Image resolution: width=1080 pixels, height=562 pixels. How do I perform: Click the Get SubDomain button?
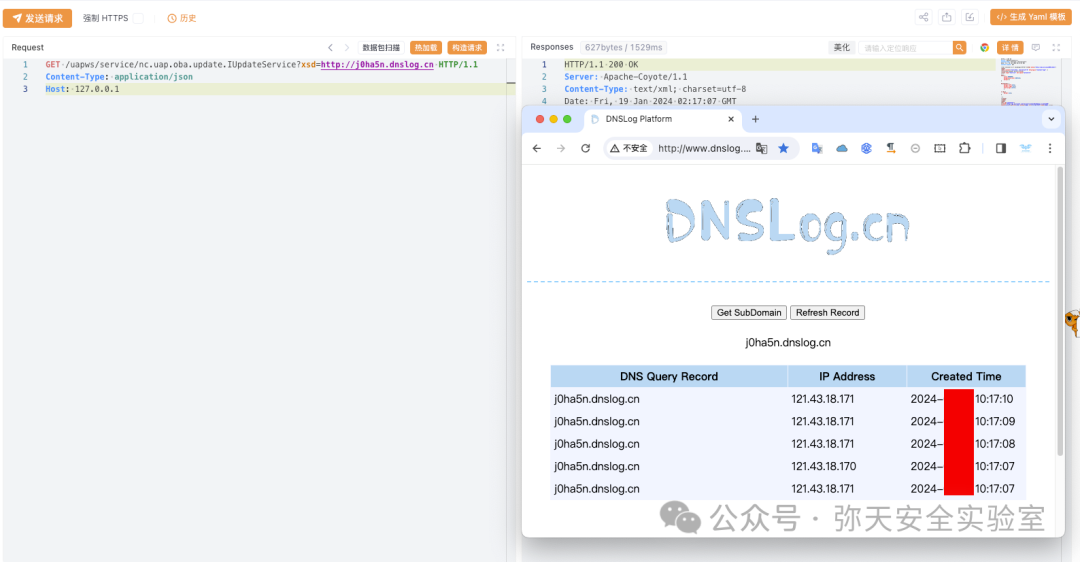coord(749,313)
